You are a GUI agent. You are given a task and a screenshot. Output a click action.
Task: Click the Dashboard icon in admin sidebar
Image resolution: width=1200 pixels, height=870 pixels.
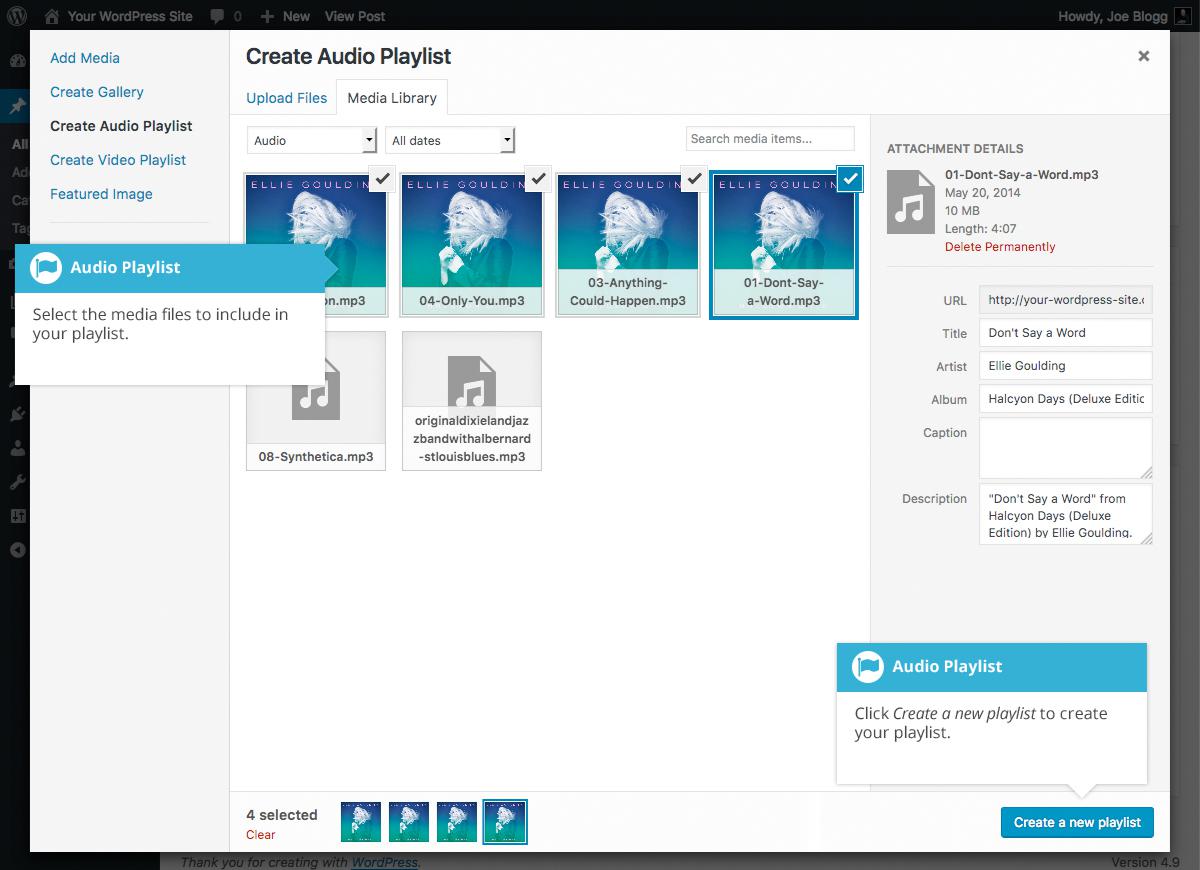coord(17,60)
